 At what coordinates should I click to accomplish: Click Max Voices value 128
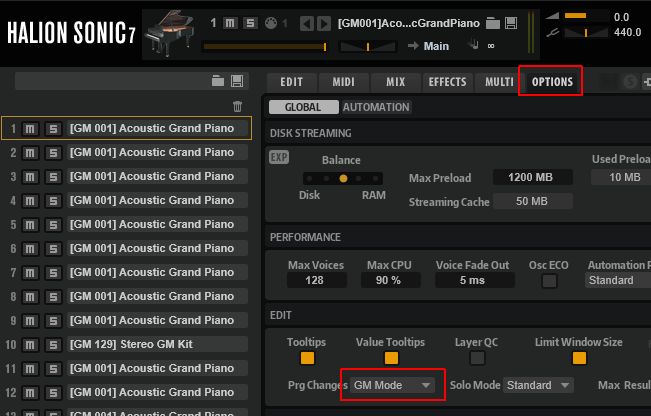[316, 280]
